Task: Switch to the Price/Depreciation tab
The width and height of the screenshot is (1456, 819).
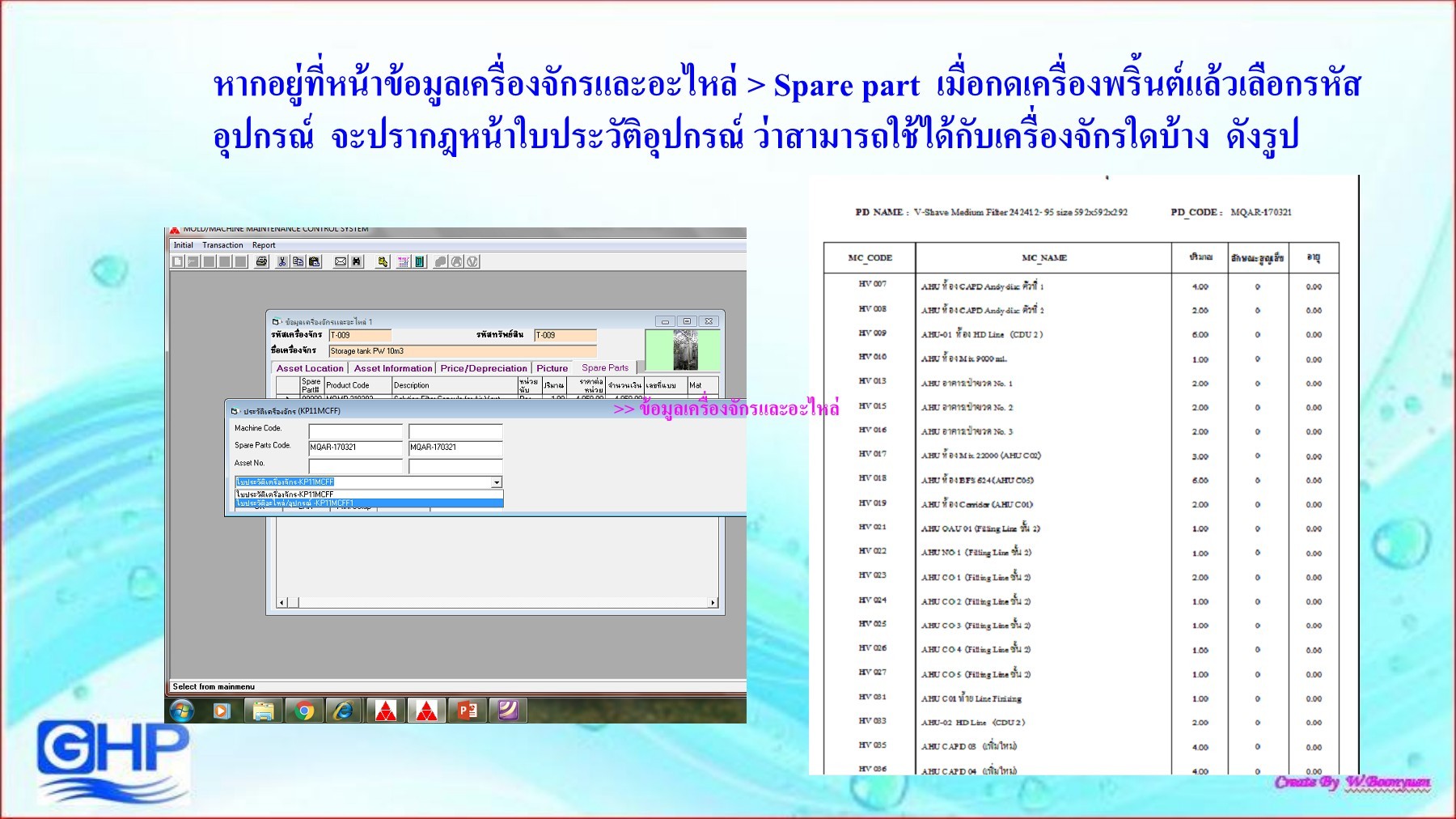Action: coord(484,368)
